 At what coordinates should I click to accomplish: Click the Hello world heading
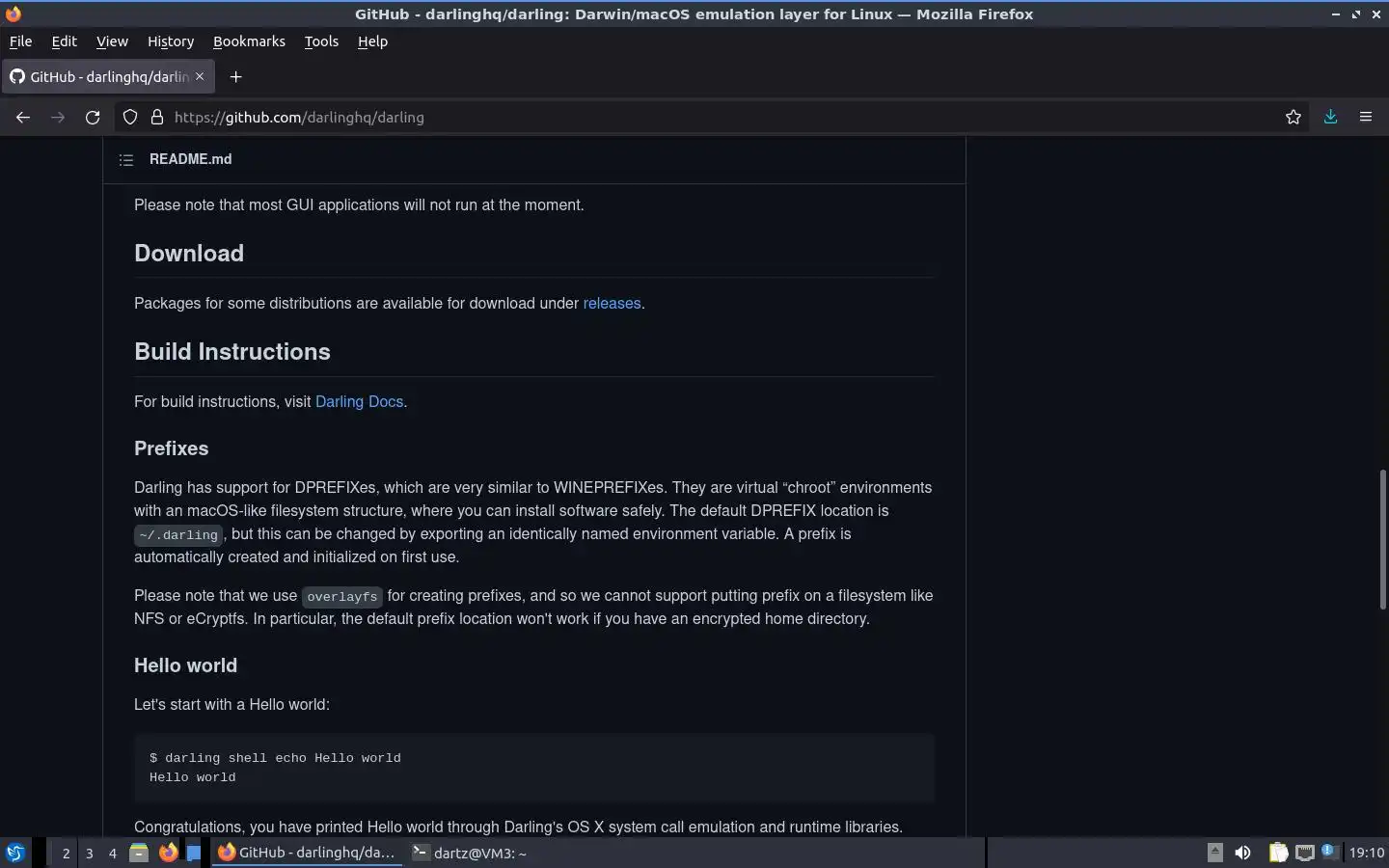(x=185, y=665)
